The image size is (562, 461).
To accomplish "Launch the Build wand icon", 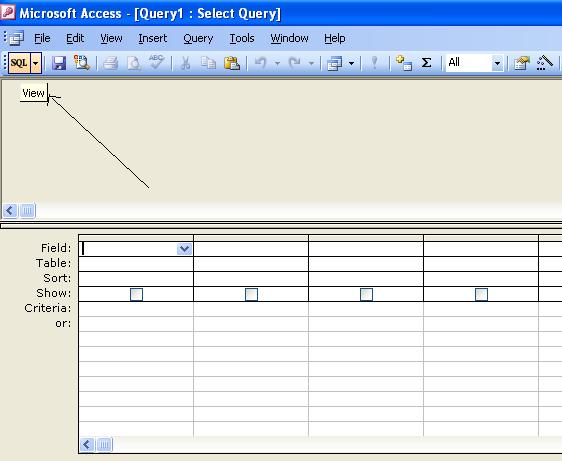I will click(x=545, y=63).
